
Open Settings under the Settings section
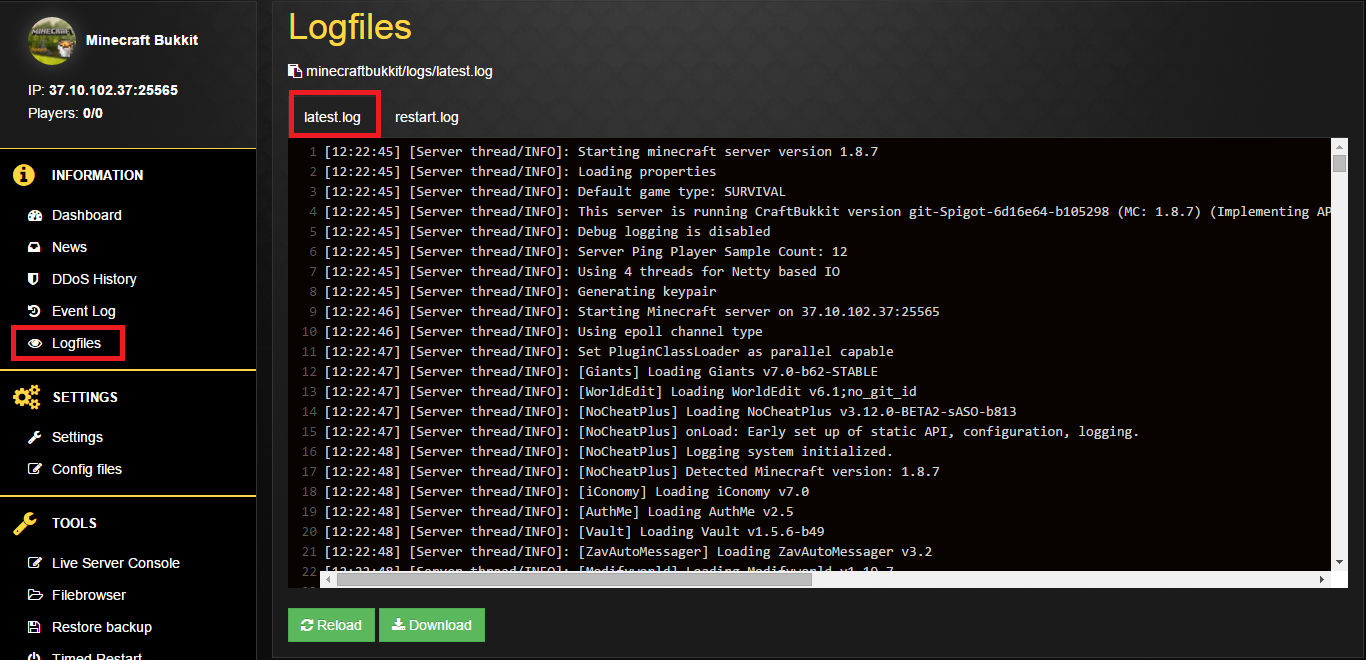(77, 437)
